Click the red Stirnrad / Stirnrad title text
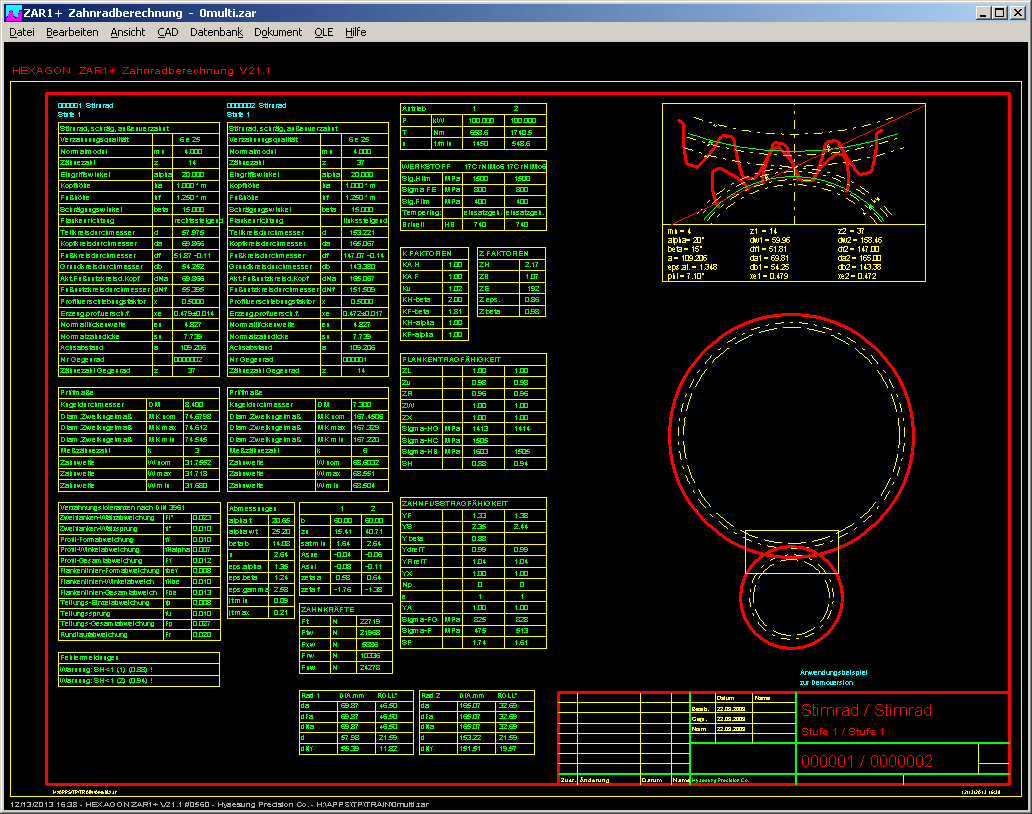The width and height of the screenshot is (1032, 814). (x=866, y=710)
